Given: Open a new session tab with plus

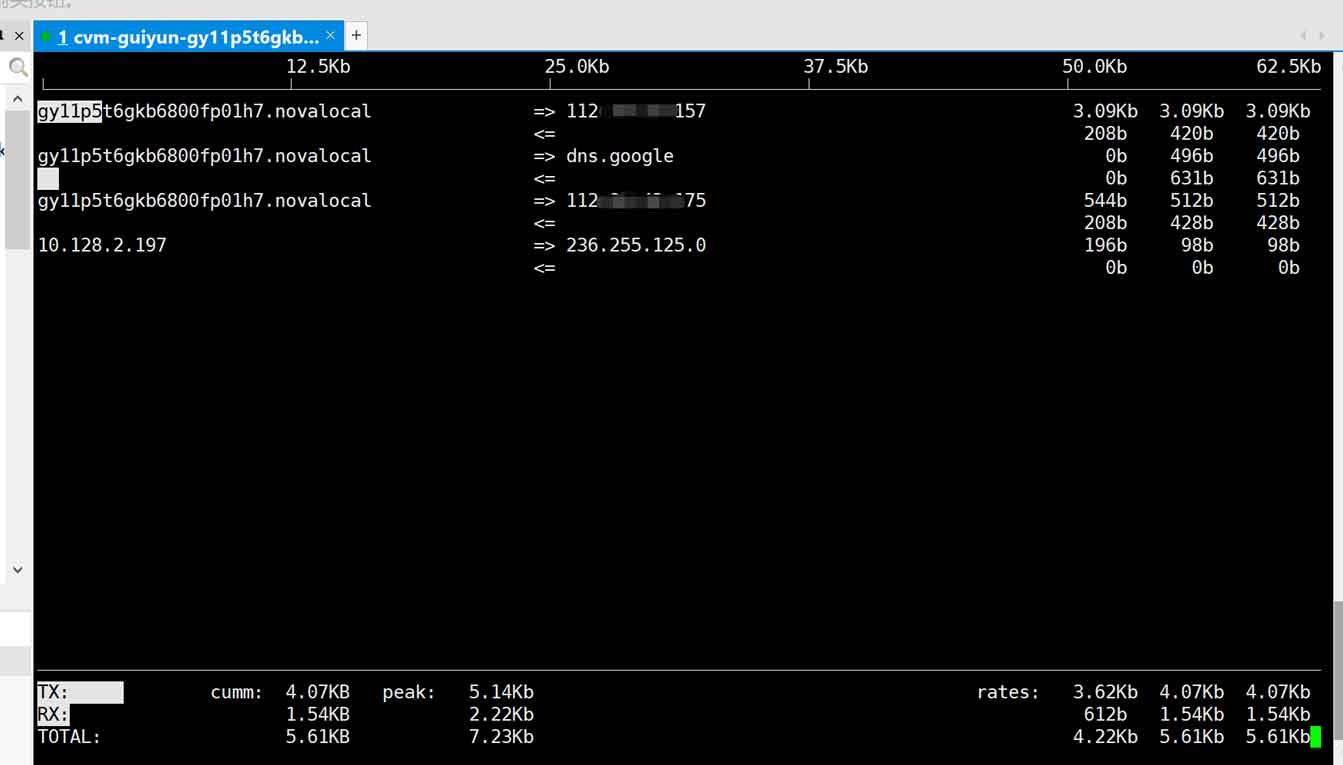Looking at the screenshot, I should (x=356, y=36).
